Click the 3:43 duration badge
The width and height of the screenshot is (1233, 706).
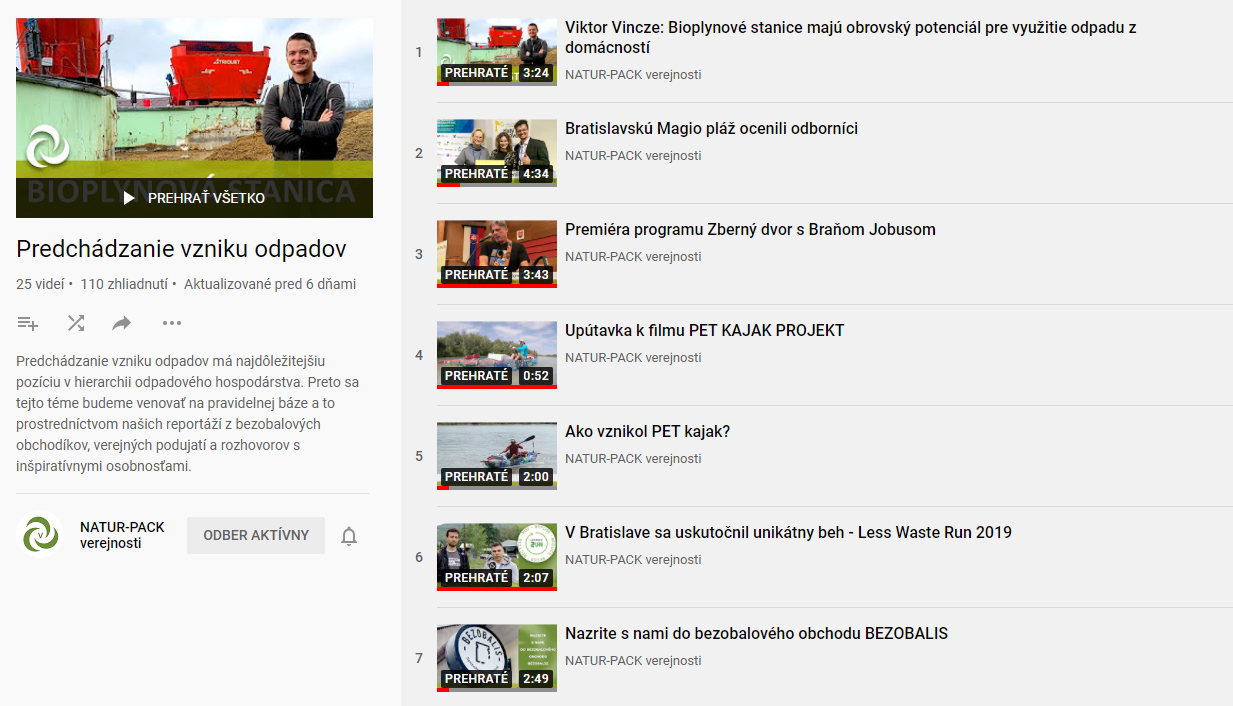(x=536, y=275)
